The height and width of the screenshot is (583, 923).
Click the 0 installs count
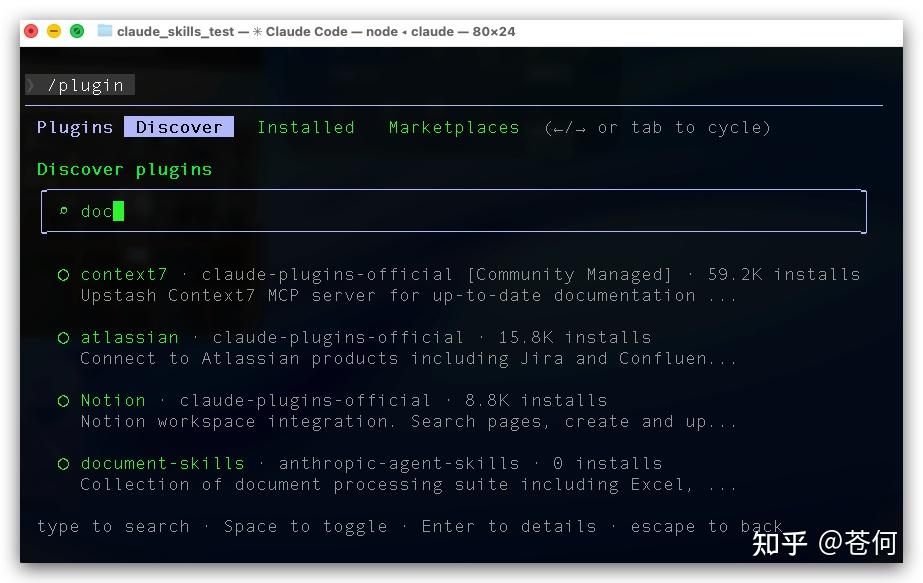607,463
